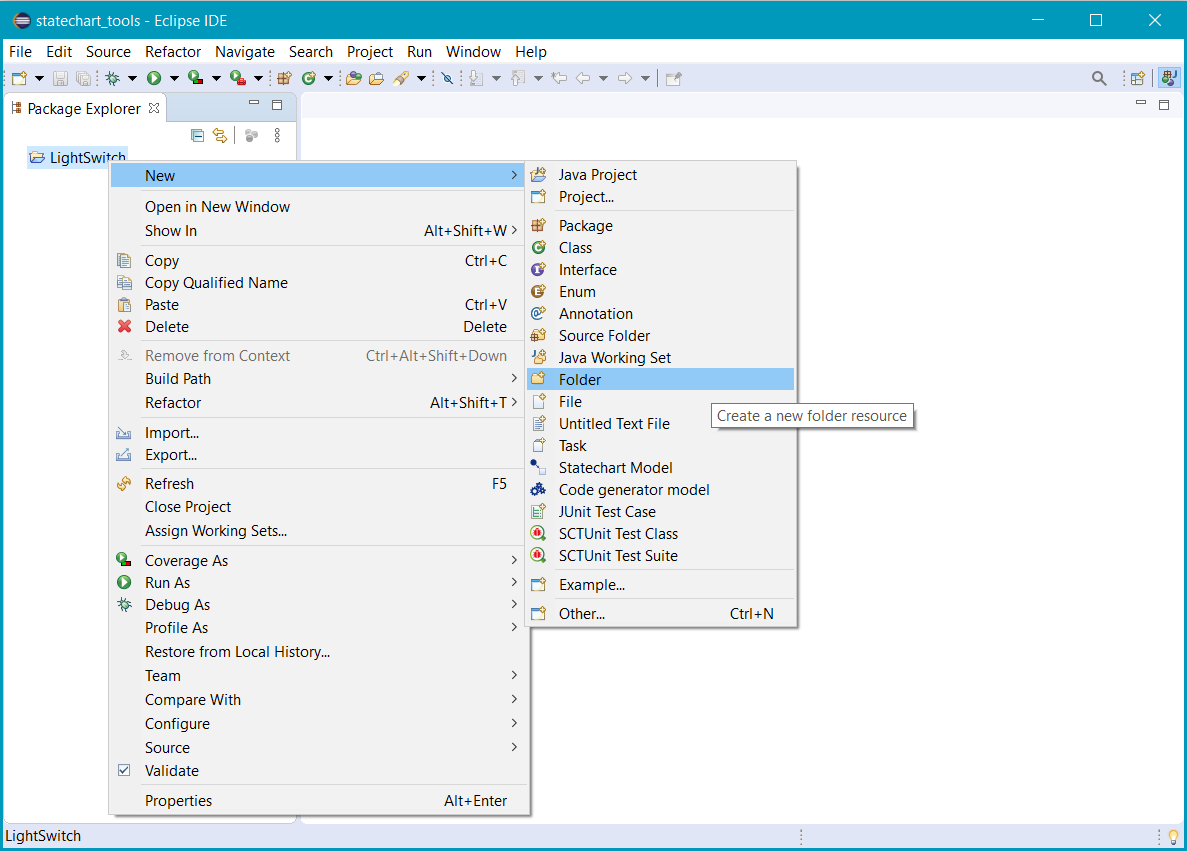The width and height of the screenshot is (1187, 851).
Task: Open dropdown arrow next to Coverage icon
Action: click(216, 78)
